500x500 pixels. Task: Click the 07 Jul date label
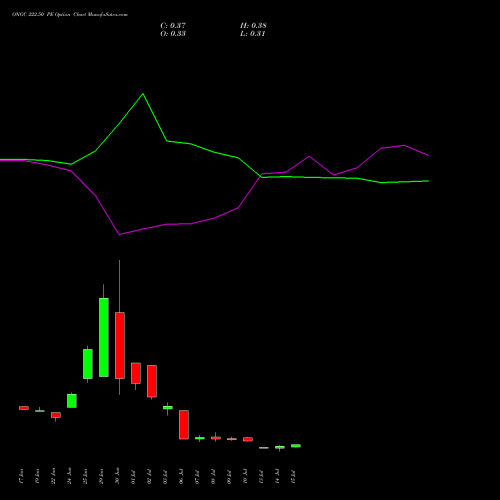(x=197, y=477)
